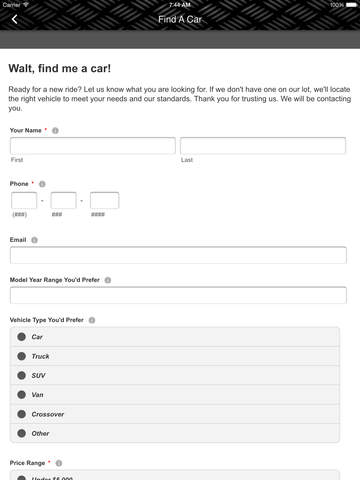Screen dimensions: 360x480
Task: Select Other vehicle type
Action: [x=175, y=433]
